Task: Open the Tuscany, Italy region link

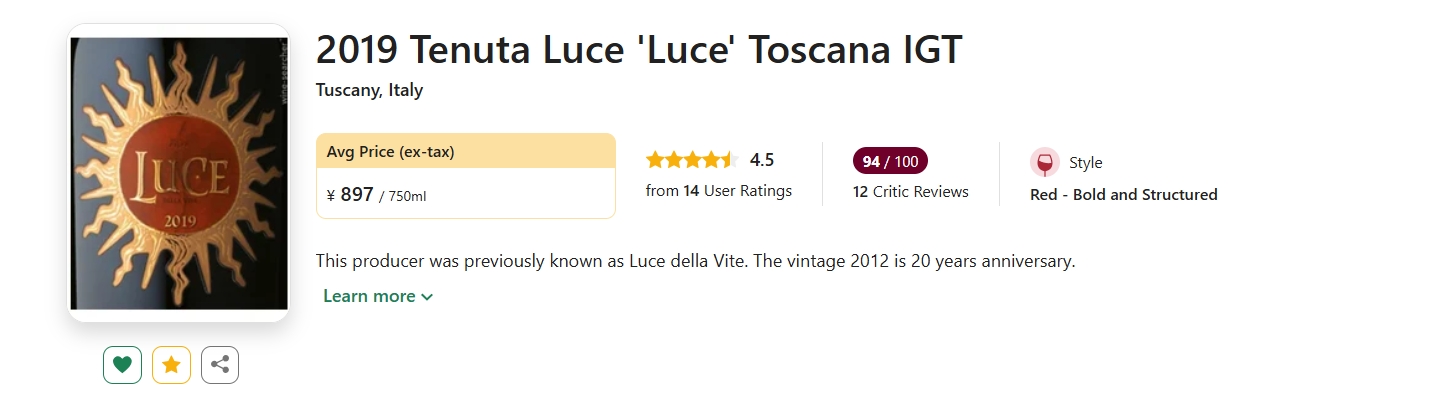Action: click(x=369, y=90)
